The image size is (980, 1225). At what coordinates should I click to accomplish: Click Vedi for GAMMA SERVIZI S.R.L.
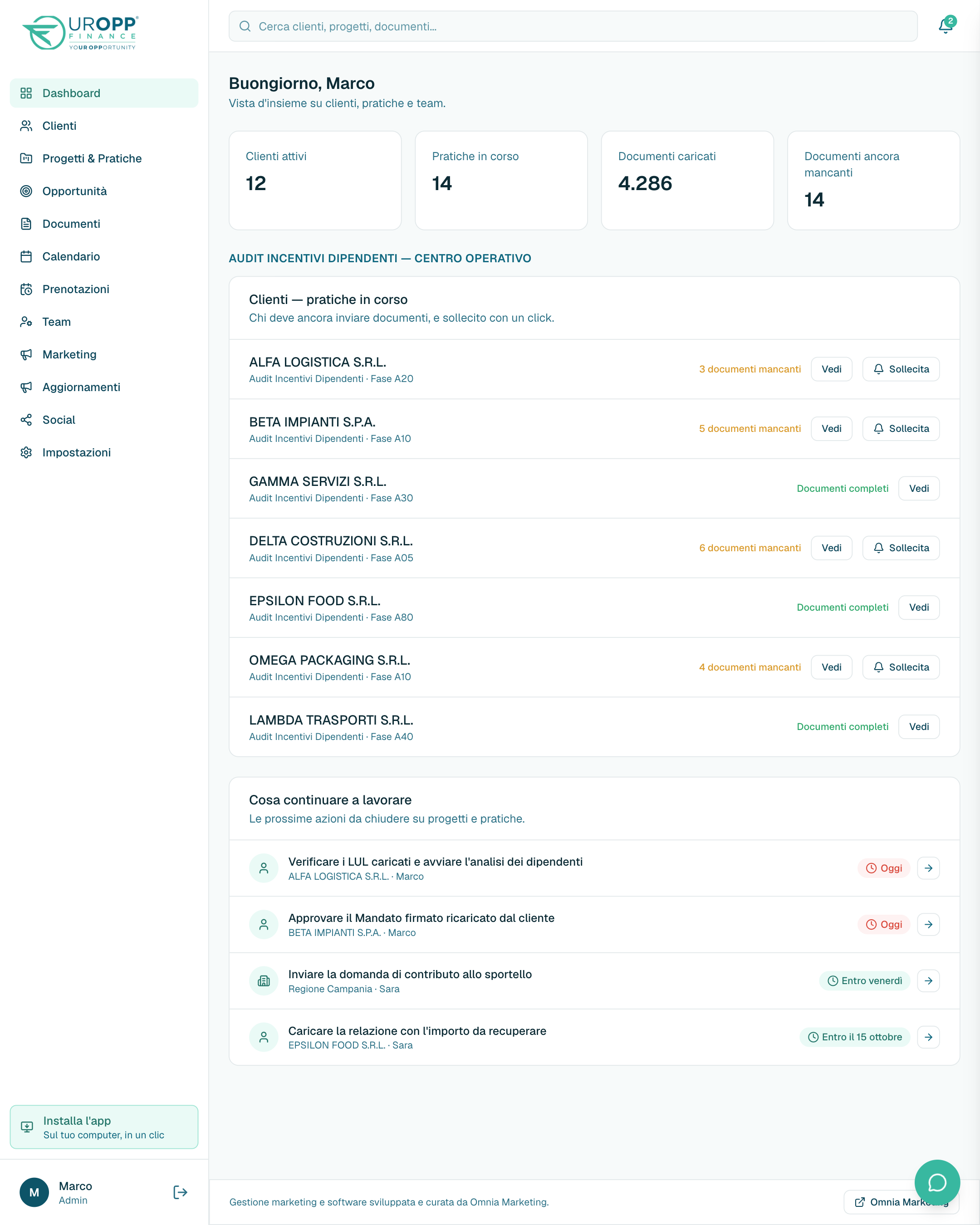point(919,489)
